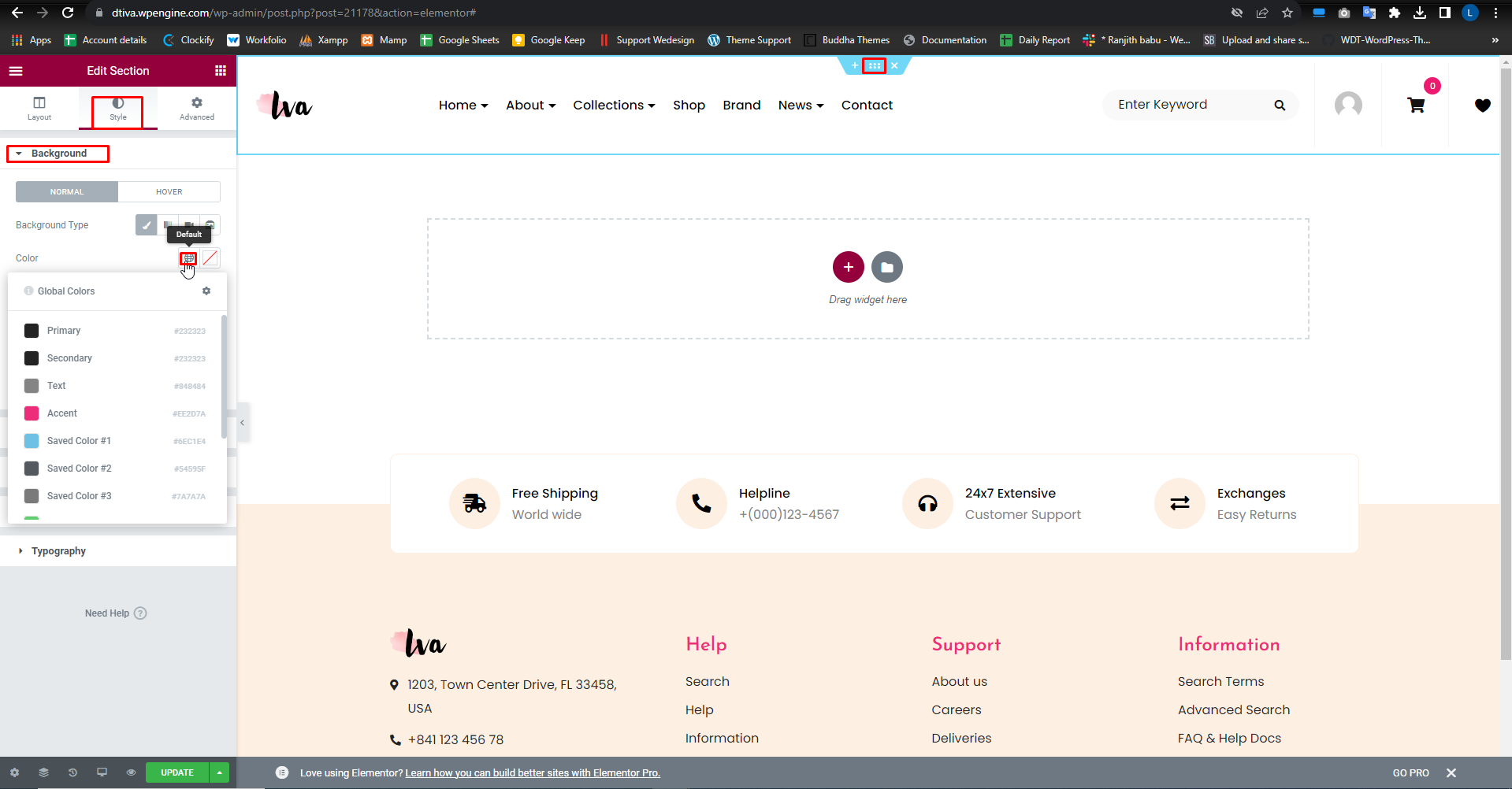Collapse the Elementor panel with arrow handle
Viewport: 1512px width, 789px height.
click(x=243, y=423)
